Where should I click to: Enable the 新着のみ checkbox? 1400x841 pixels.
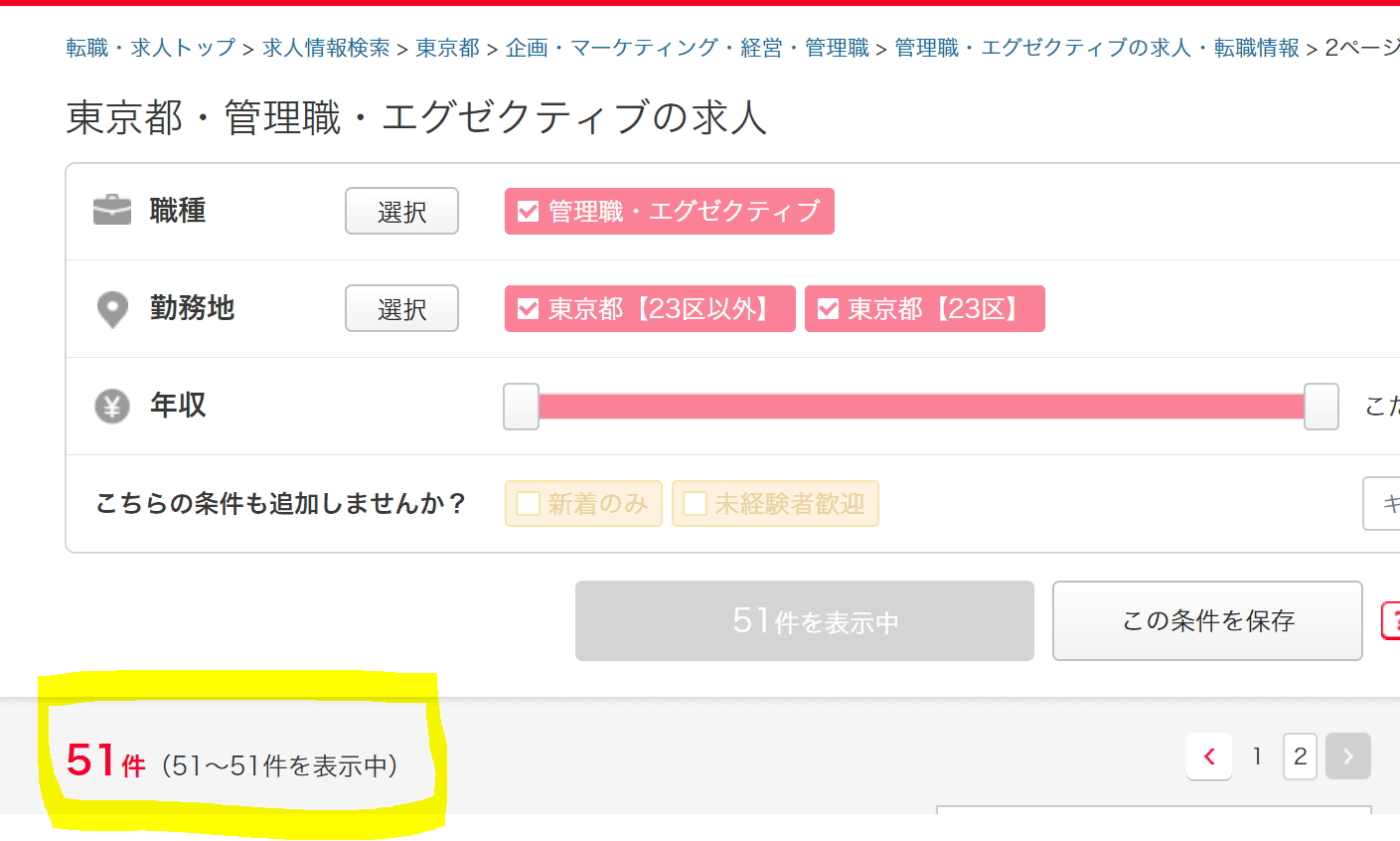[583, 504]
